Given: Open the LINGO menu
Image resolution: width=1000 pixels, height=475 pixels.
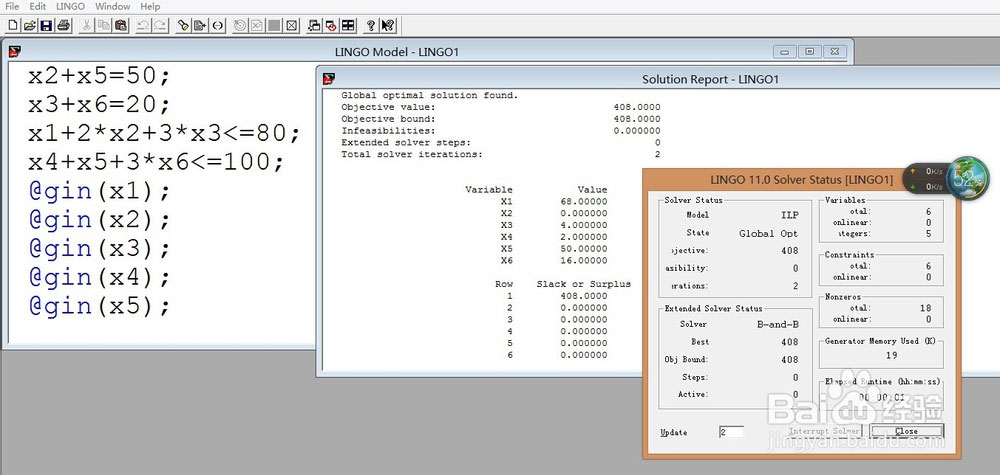Looking at the screenshot, I should tap(70, 6).
